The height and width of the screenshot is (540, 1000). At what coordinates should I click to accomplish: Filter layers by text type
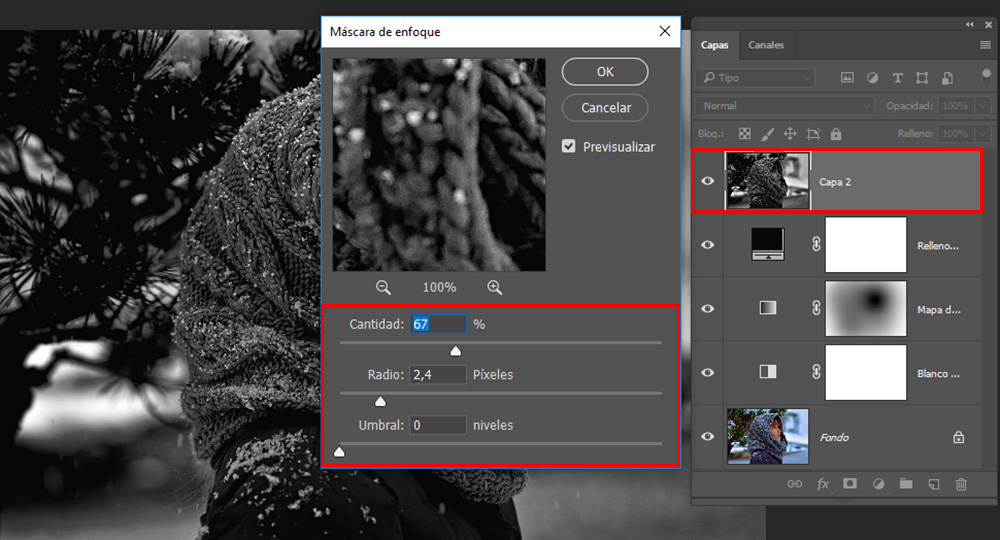click(897, 78)
